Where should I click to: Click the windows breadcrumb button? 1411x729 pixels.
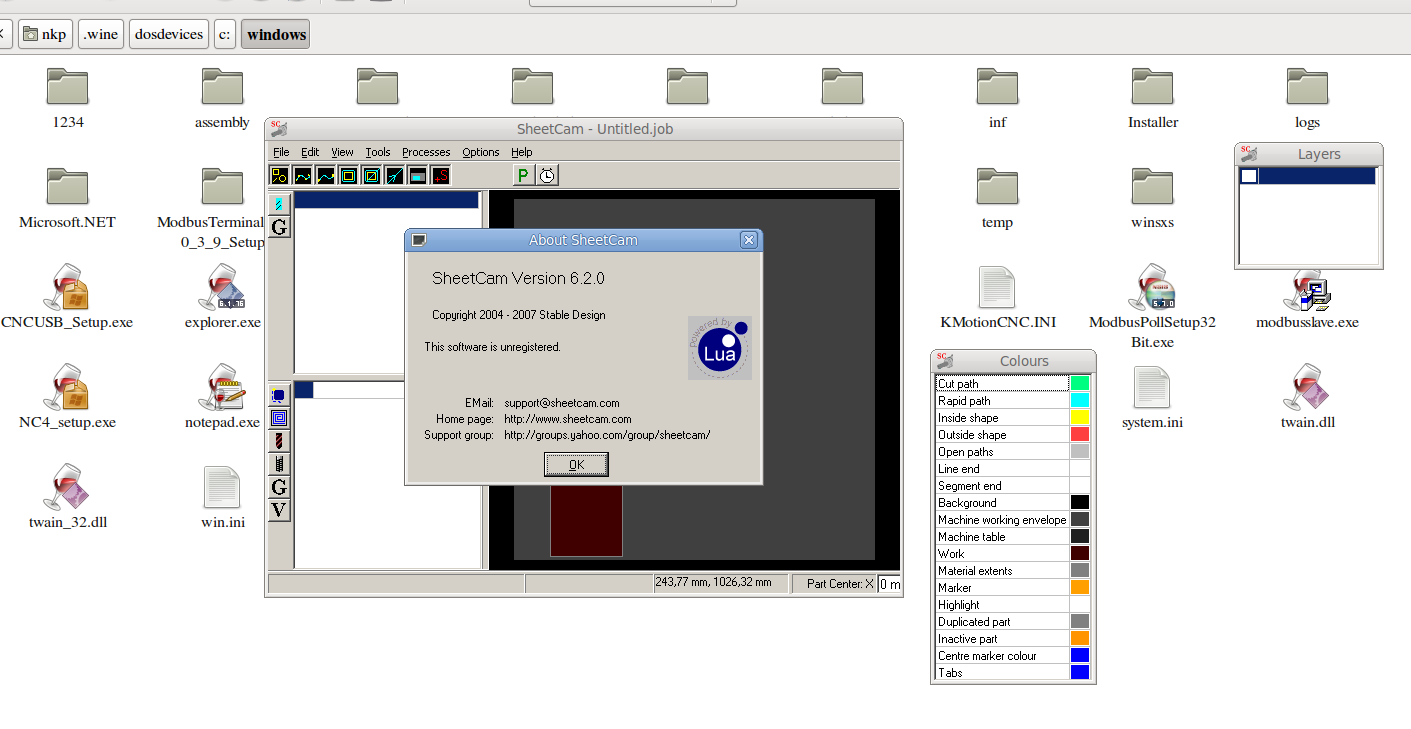276,34
